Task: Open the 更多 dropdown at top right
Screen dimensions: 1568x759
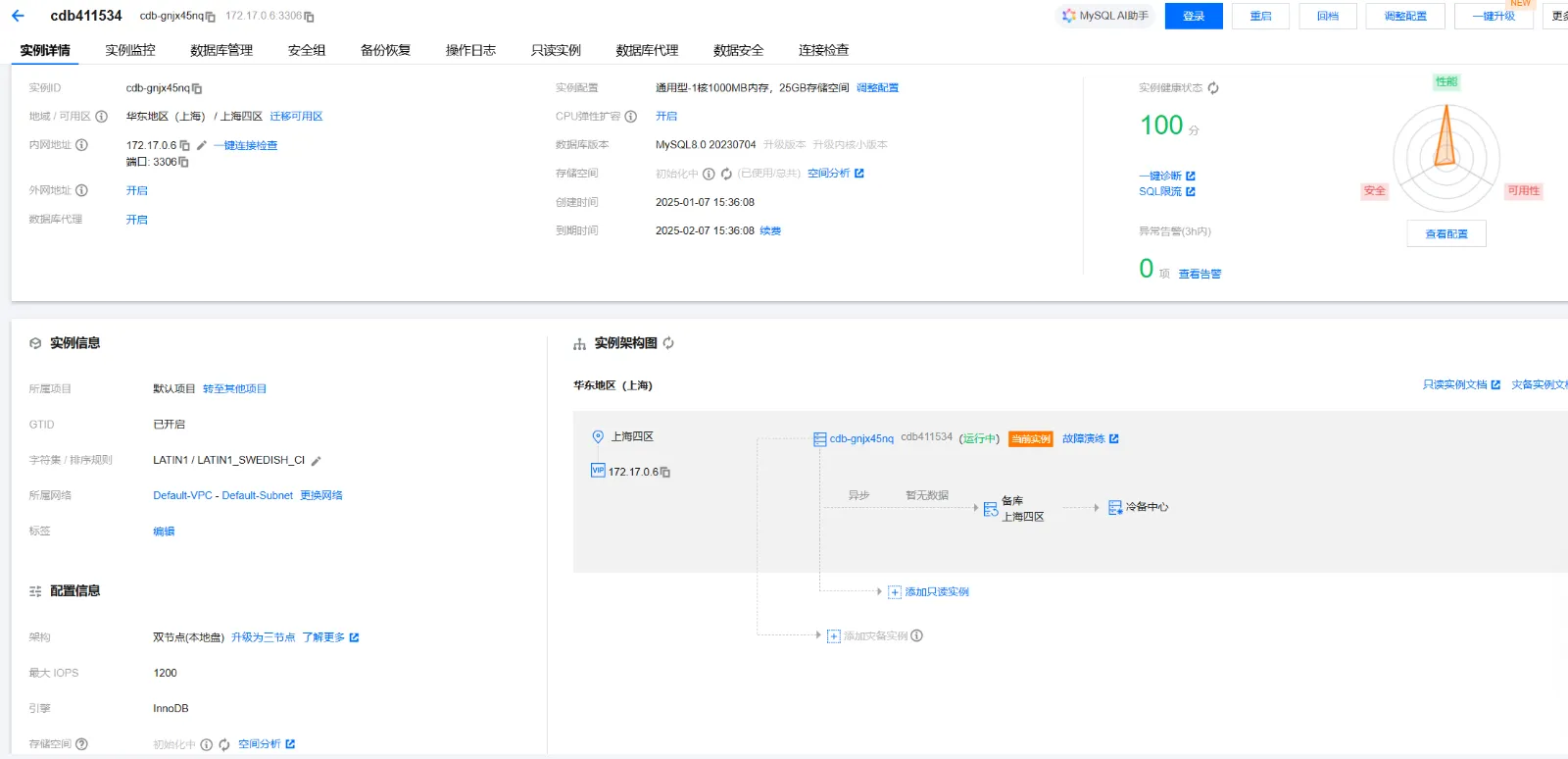Action: point(1558,16)
